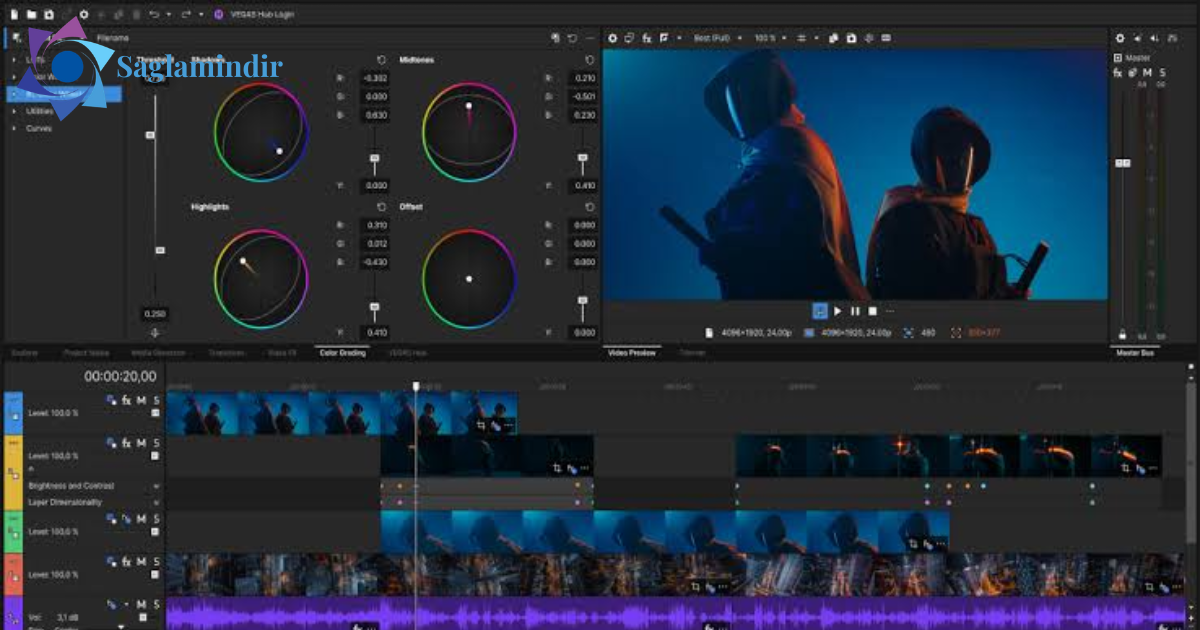
Task: Mute the blue video track
Action: pyautogui.click(x=141, y=400)
